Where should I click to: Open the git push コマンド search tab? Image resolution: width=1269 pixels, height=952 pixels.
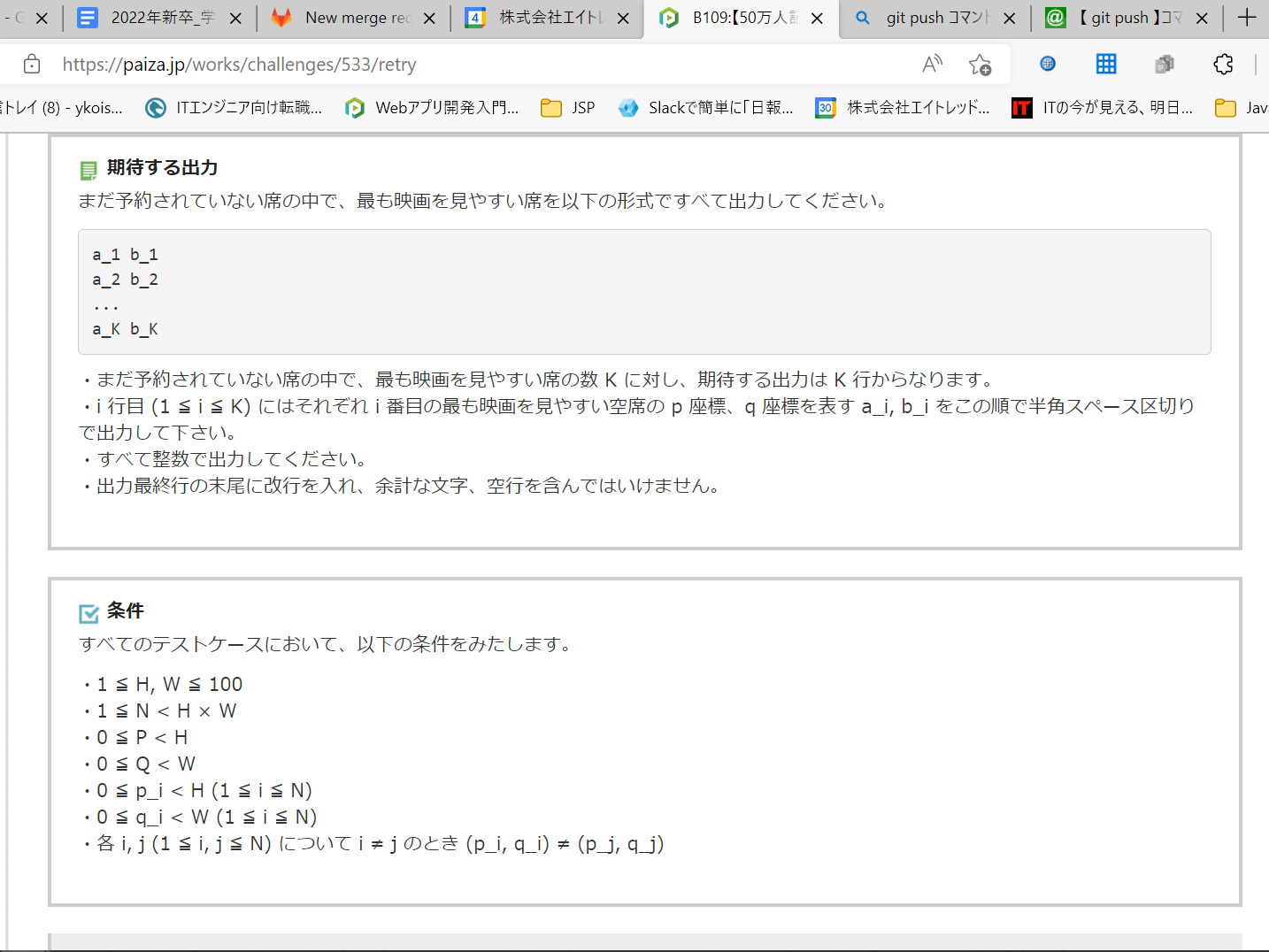(x=934, y=18)
